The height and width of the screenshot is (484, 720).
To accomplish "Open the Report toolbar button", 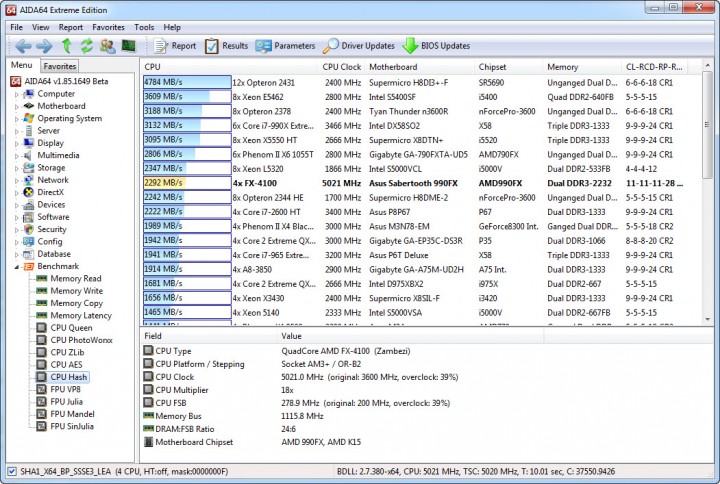I will coord(175,46).
